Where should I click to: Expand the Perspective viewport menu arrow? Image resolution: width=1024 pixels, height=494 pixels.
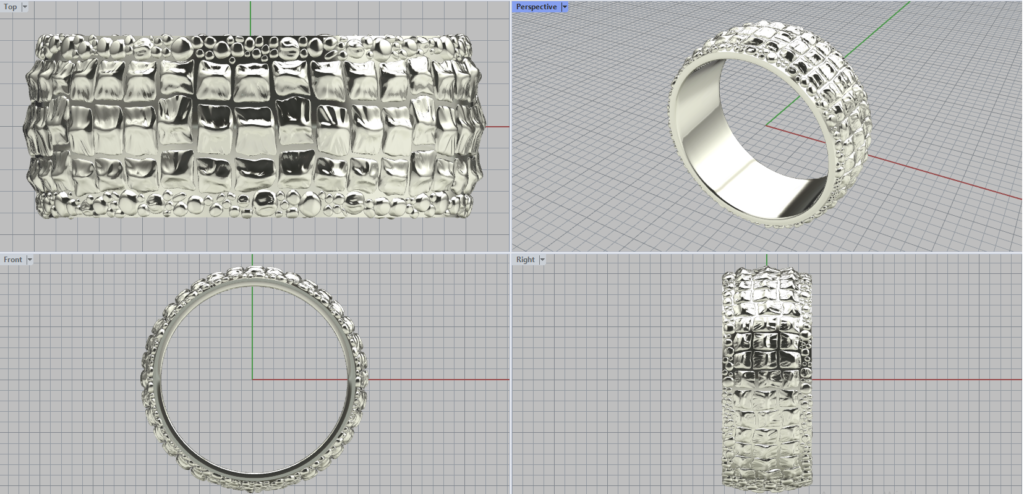pos(564,7)
